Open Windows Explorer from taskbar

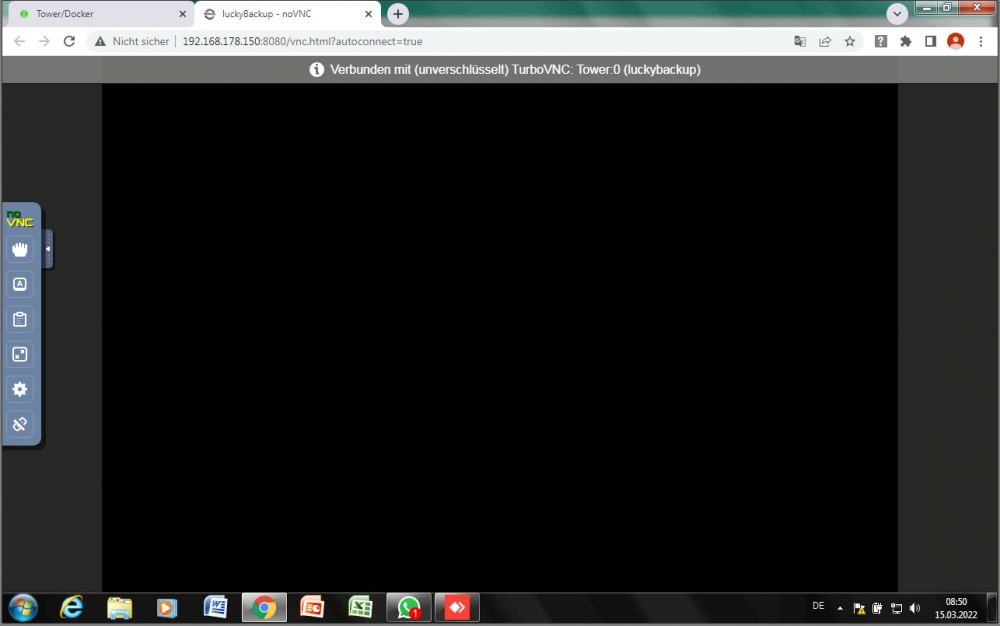[x=119, y=608]
